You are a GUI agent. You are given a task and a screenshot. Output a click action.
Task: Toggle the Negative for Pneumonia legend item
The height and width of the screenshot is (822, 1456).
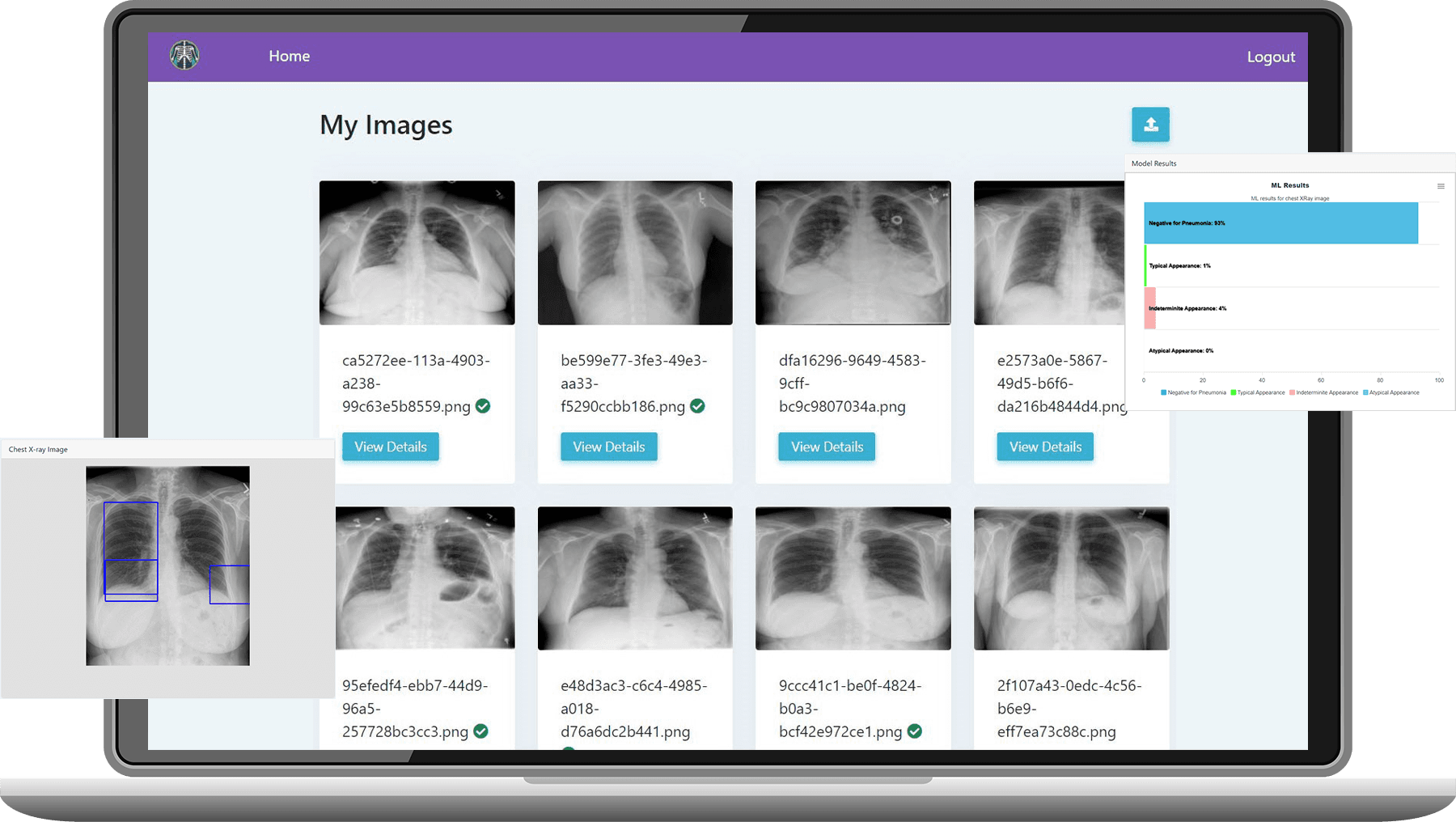(1194, 392)
